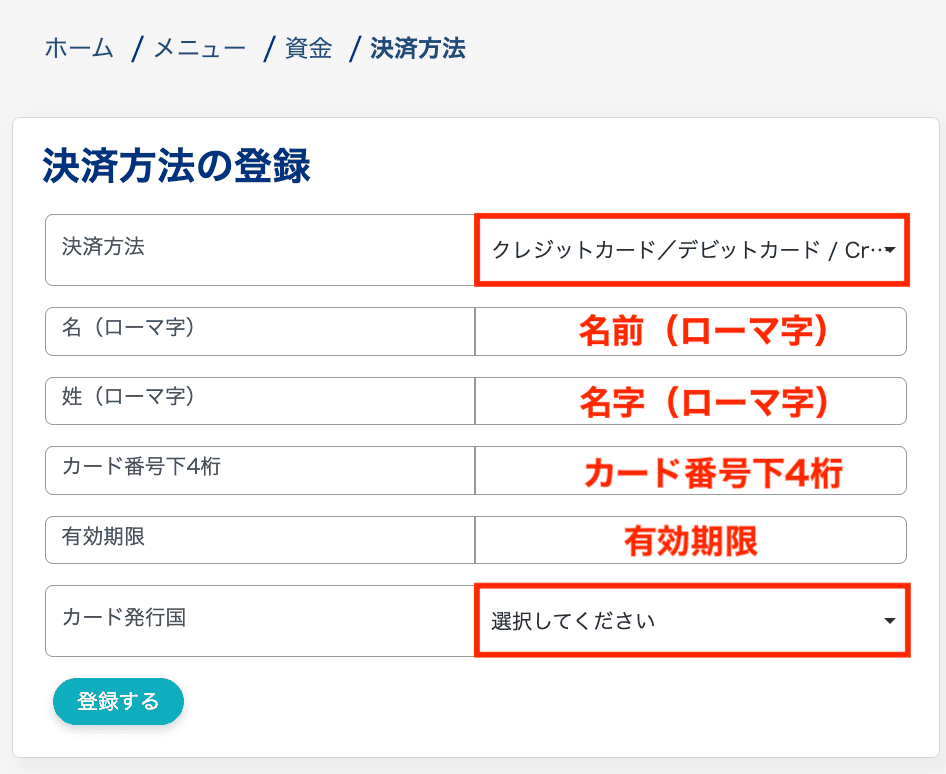Viewport: 946px width, 774px height.
Task: Click the カード発行国 dropdown arrow icon
Action: click(x=889, y=620)
